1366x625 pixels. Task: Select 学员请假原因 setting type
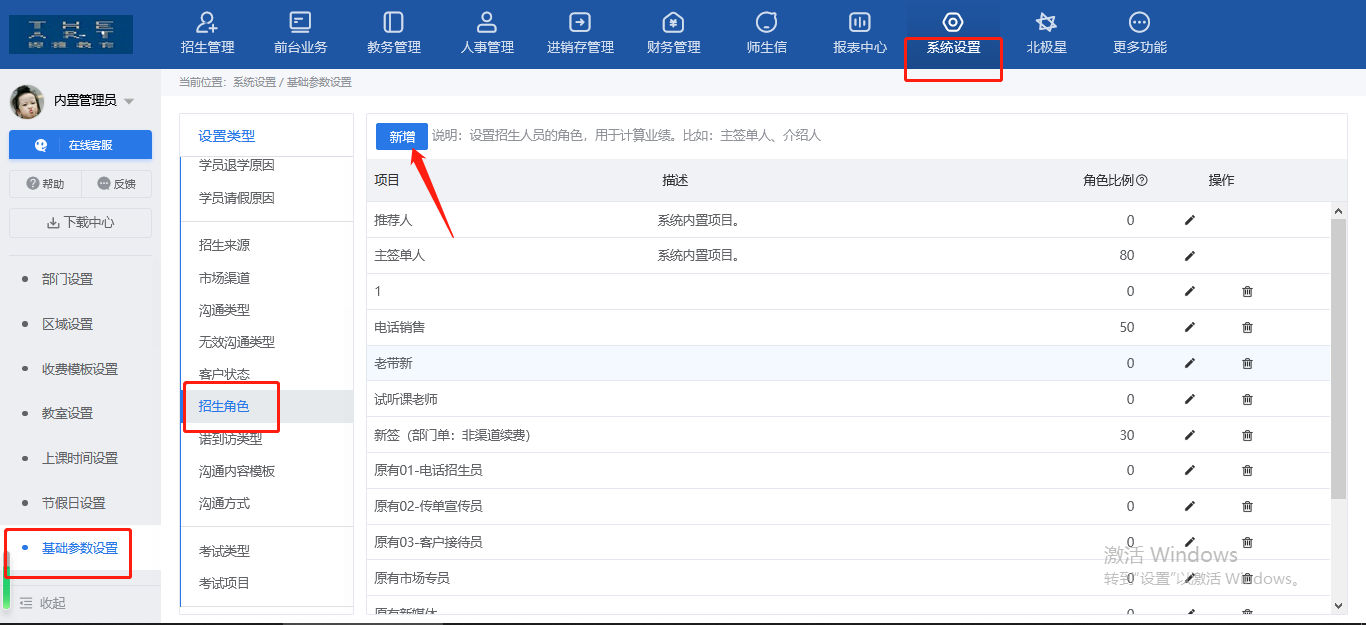coord(236,198)
